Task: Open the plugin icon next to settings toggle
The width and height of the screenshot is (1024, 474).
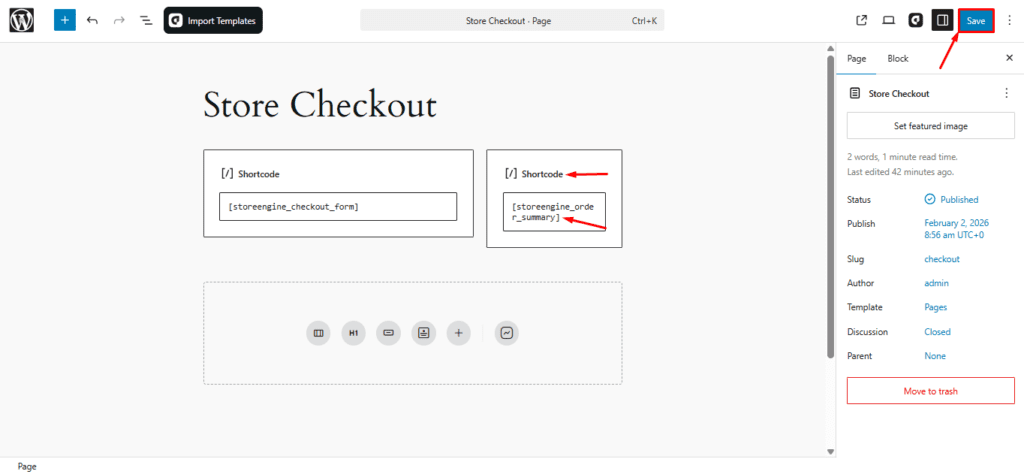Action: pos(916,20)
